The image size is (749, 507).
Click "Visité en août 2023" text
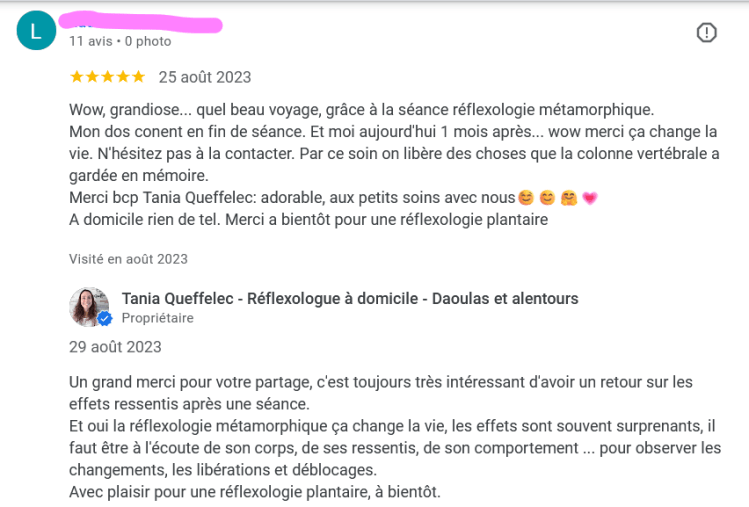pos(128,259)
